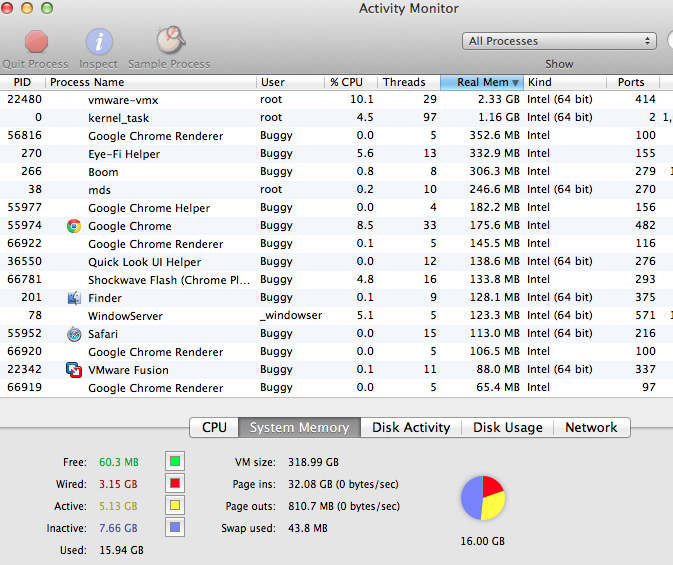Click the Inspect info icon
This screenshot has width=673, height=565.
point(99,42)
